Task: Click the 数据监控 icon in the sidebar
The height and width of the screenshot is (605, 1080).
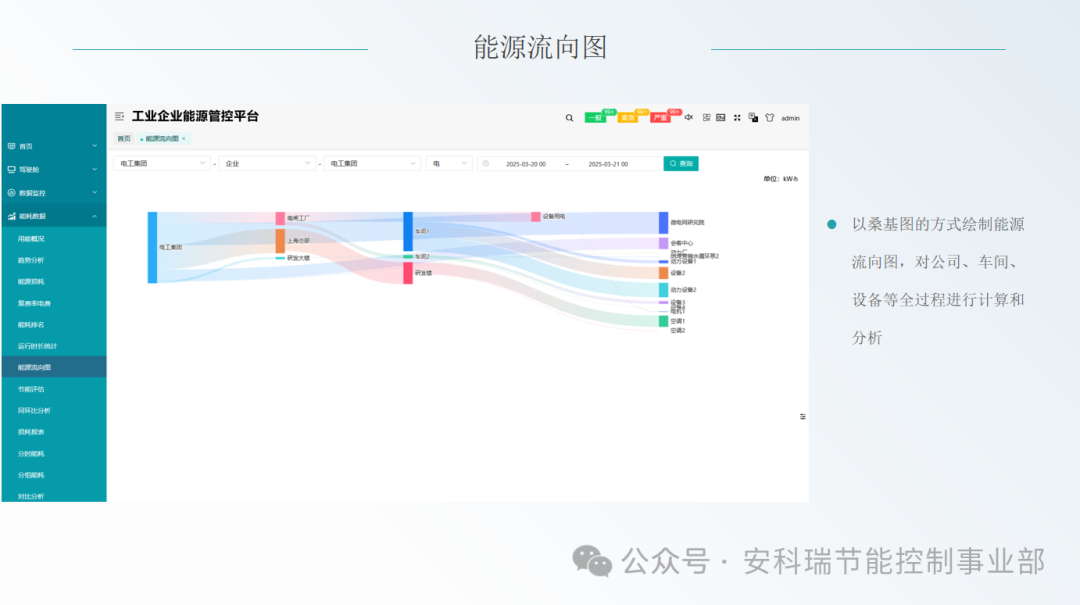Action: point(11,193)
